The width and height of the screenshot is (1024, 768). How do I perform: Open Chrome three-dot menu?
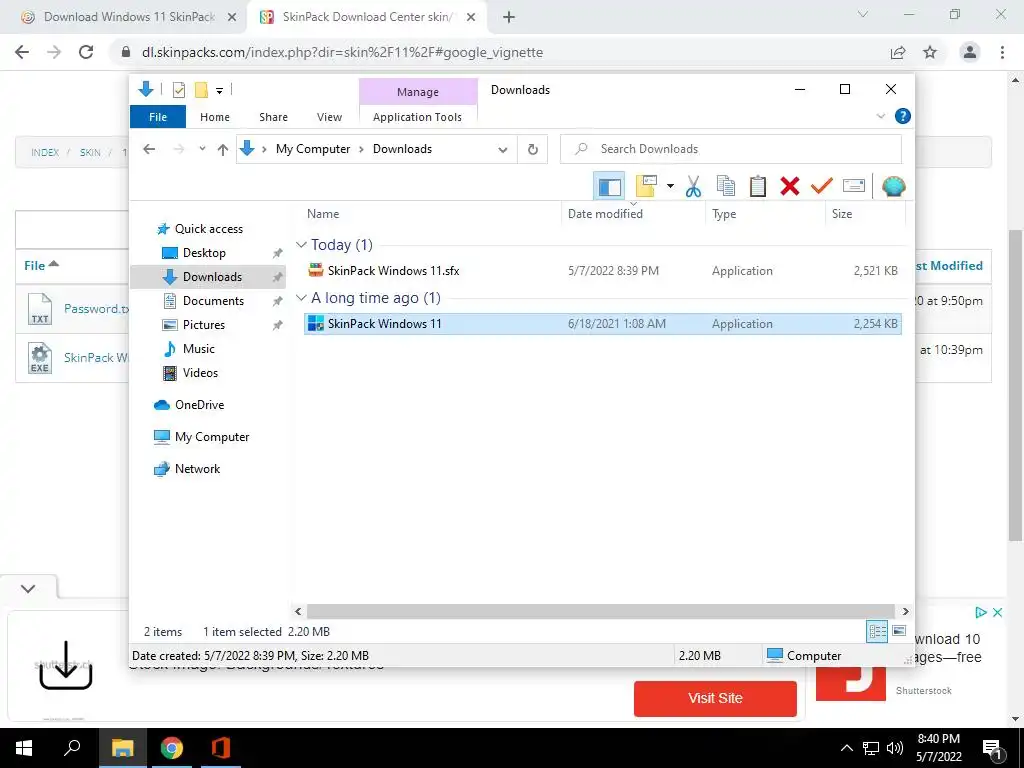1002,52
